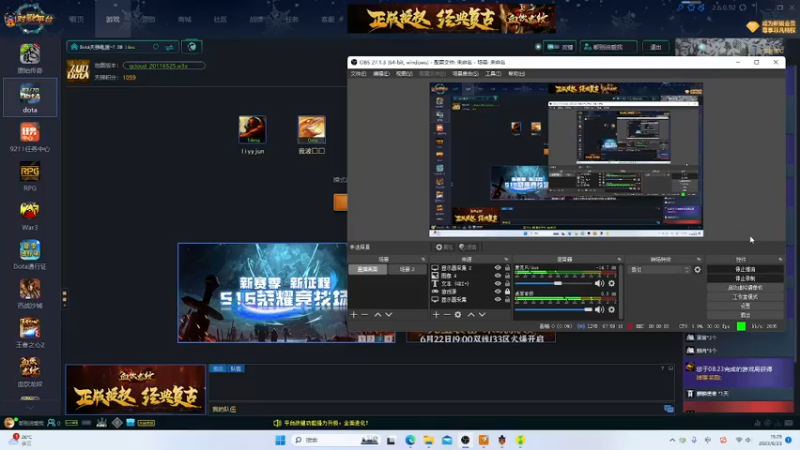The height and width of the screenshot is (450, 800).
Task: Move the scene up with the arrow
Action: [378, 314]
